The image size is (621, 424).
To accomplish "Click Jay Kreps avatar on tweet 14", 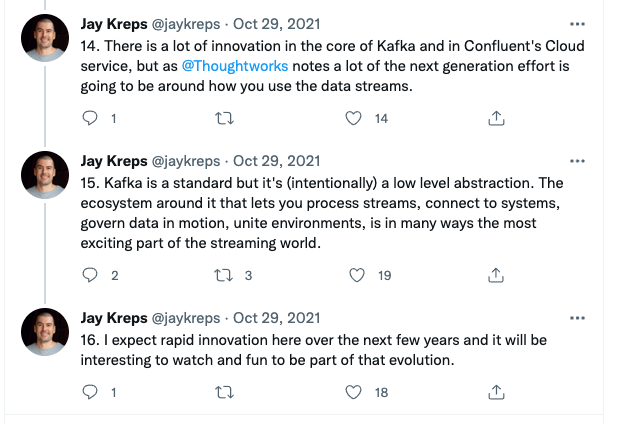I will (x=45, y=39).
